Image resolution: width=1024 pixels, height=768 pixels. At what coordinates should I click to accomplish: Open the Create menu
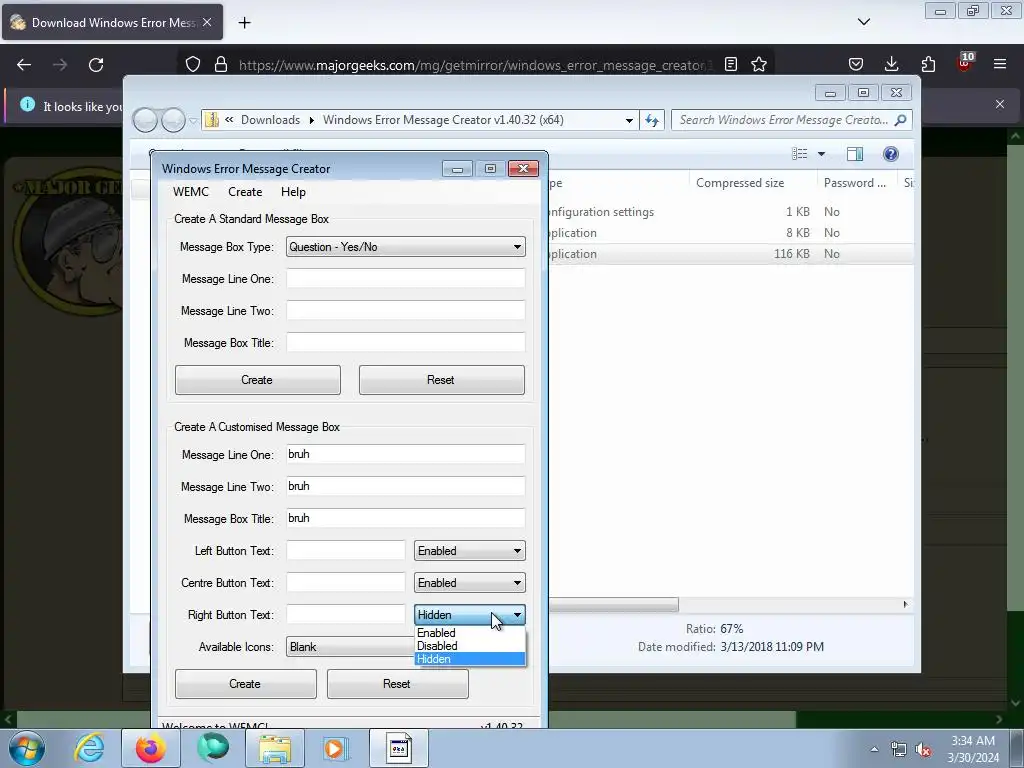245,192
